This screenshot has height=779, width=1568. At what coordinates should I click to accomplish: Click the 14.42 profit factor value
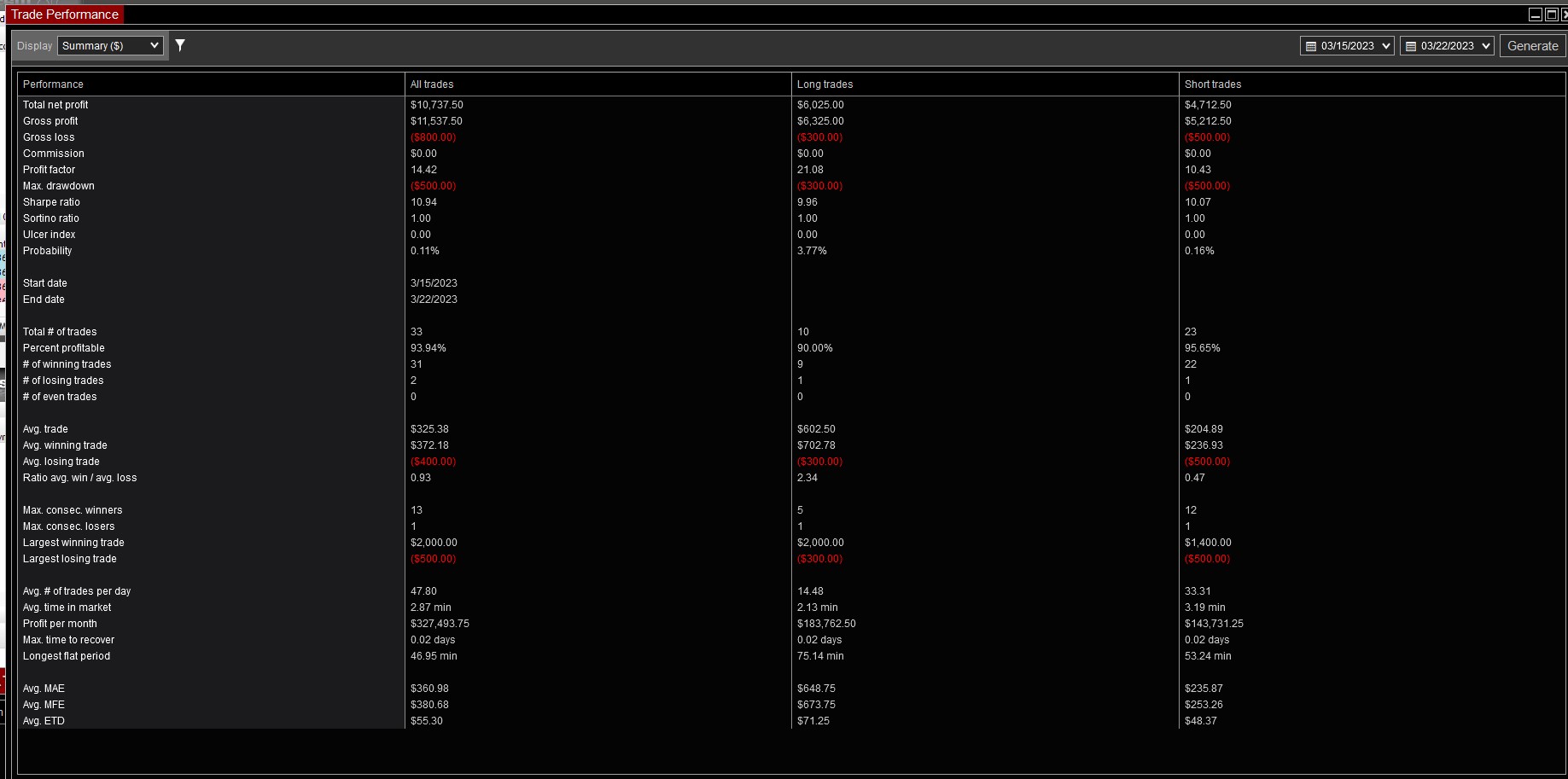click(424, 170)
